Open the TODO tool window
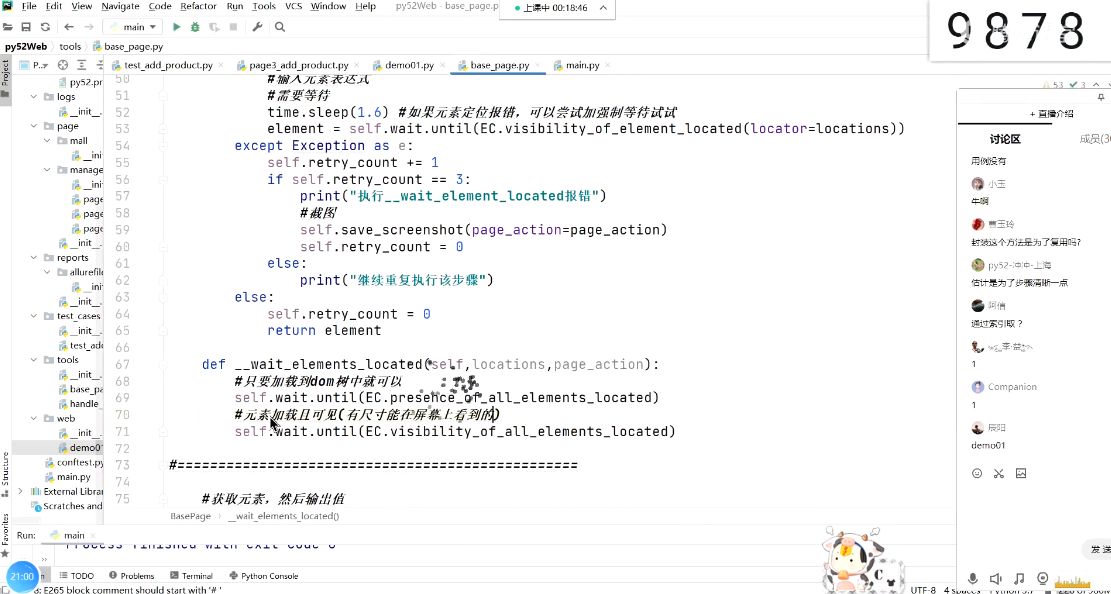This screenshot has width=1111, height=594. pyautogui.click(x=77, y=576)
